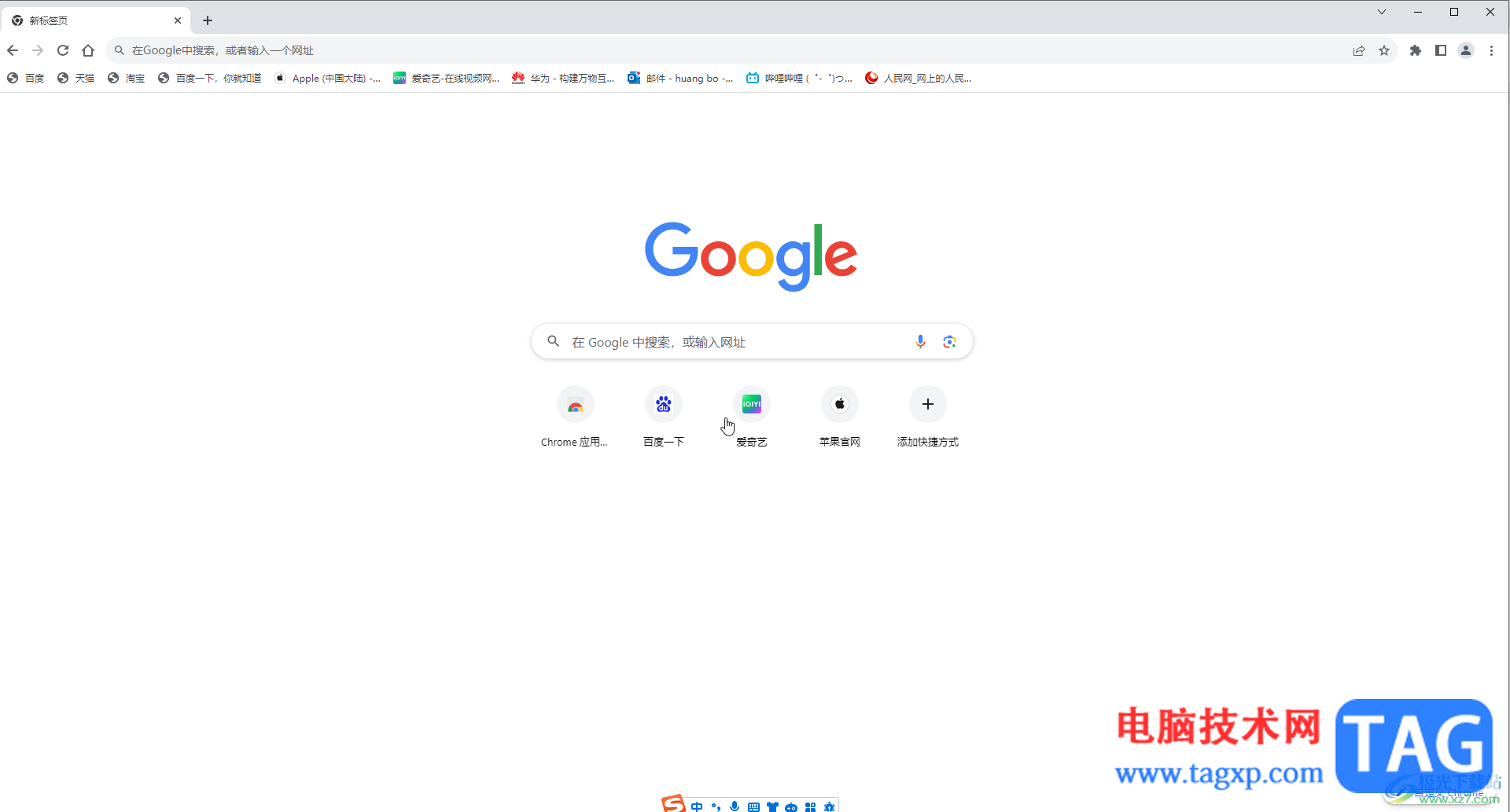
Task: Open the Chrome 应用 shortcut
Action: 576,417
